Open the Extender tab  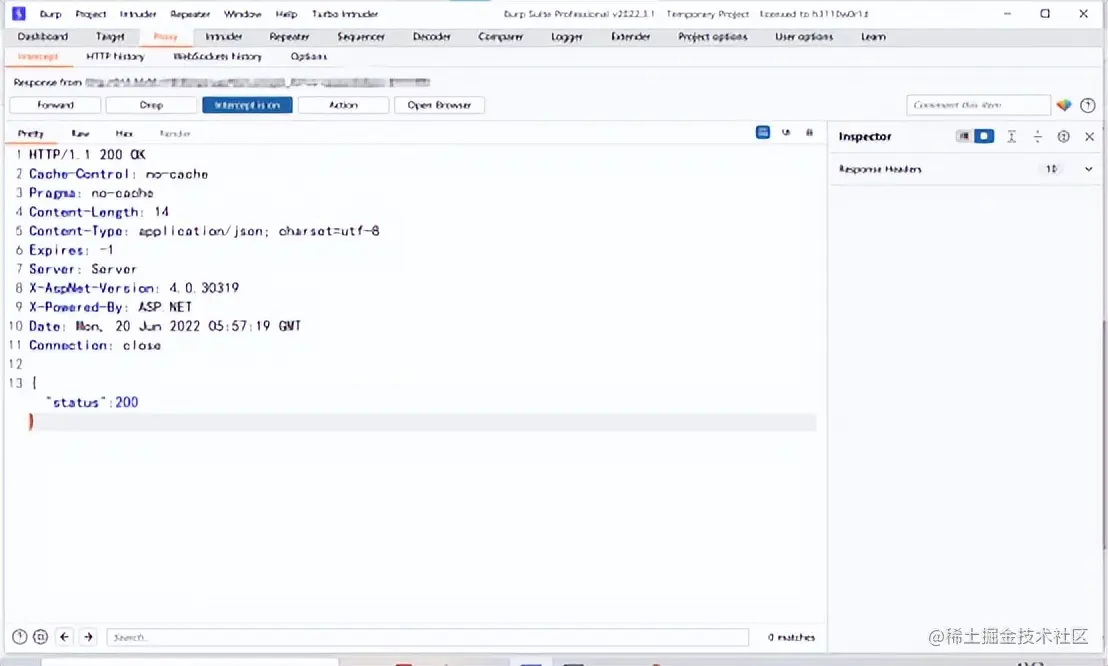point(630,37)
